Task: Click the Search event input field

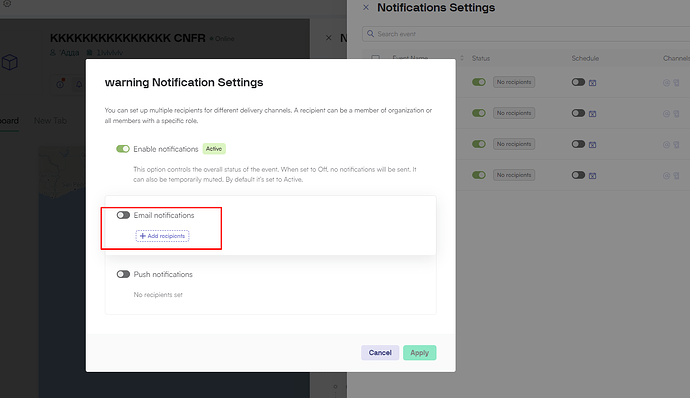Action: tap(526, 34)
